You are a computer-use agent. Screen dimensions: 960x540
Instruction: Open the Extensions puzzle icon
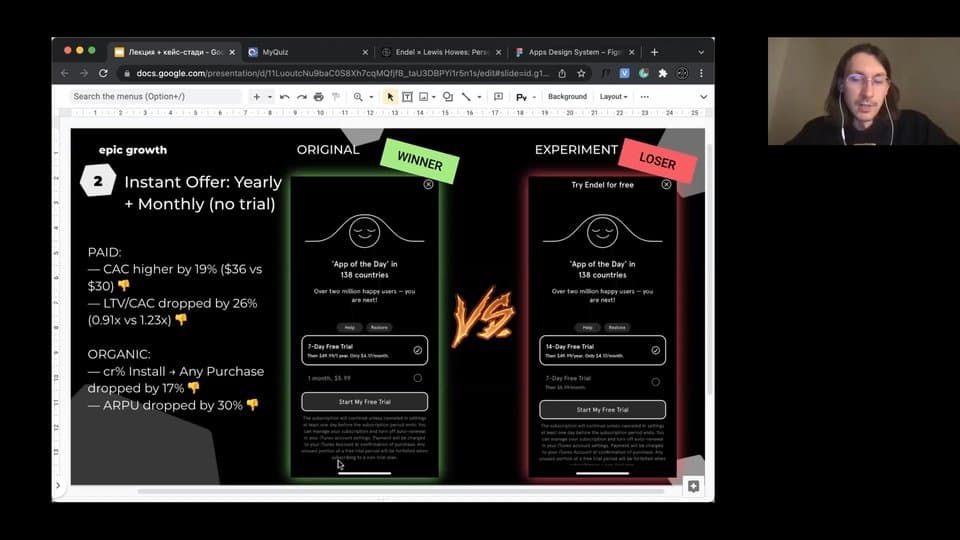pos(662,73)
